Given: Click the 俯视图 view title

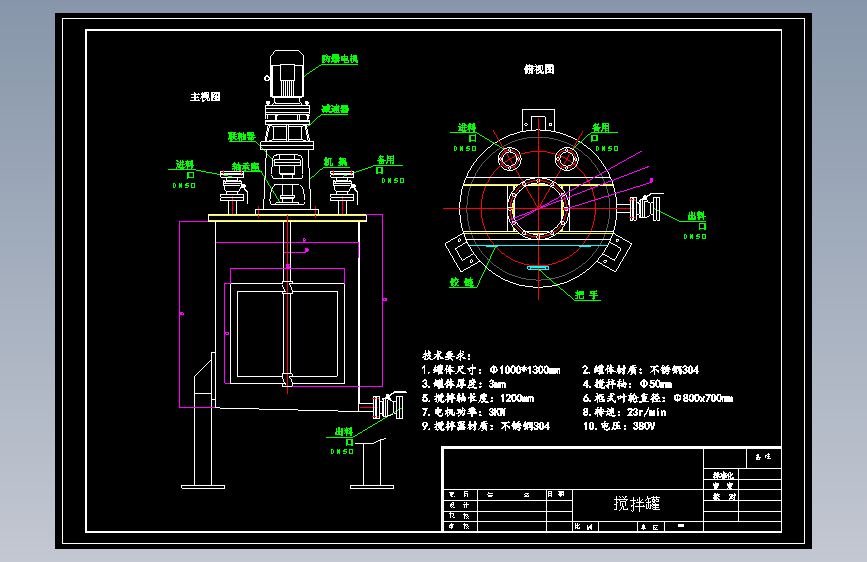Looking at the screenshot, I should (x=539, y=69).
